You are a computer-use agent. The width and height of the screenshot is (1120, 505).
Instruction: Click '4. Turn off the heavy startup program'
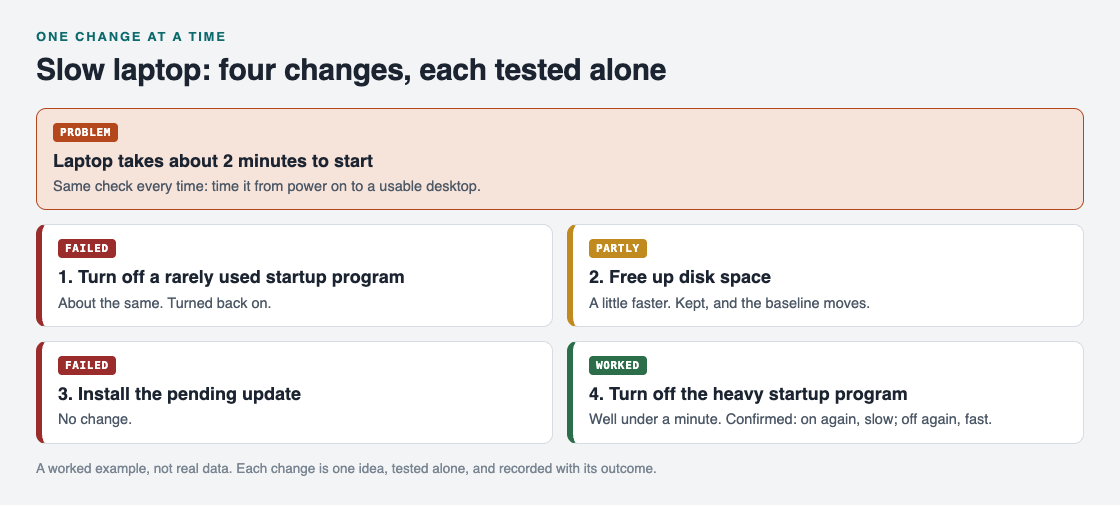[748, 394]
